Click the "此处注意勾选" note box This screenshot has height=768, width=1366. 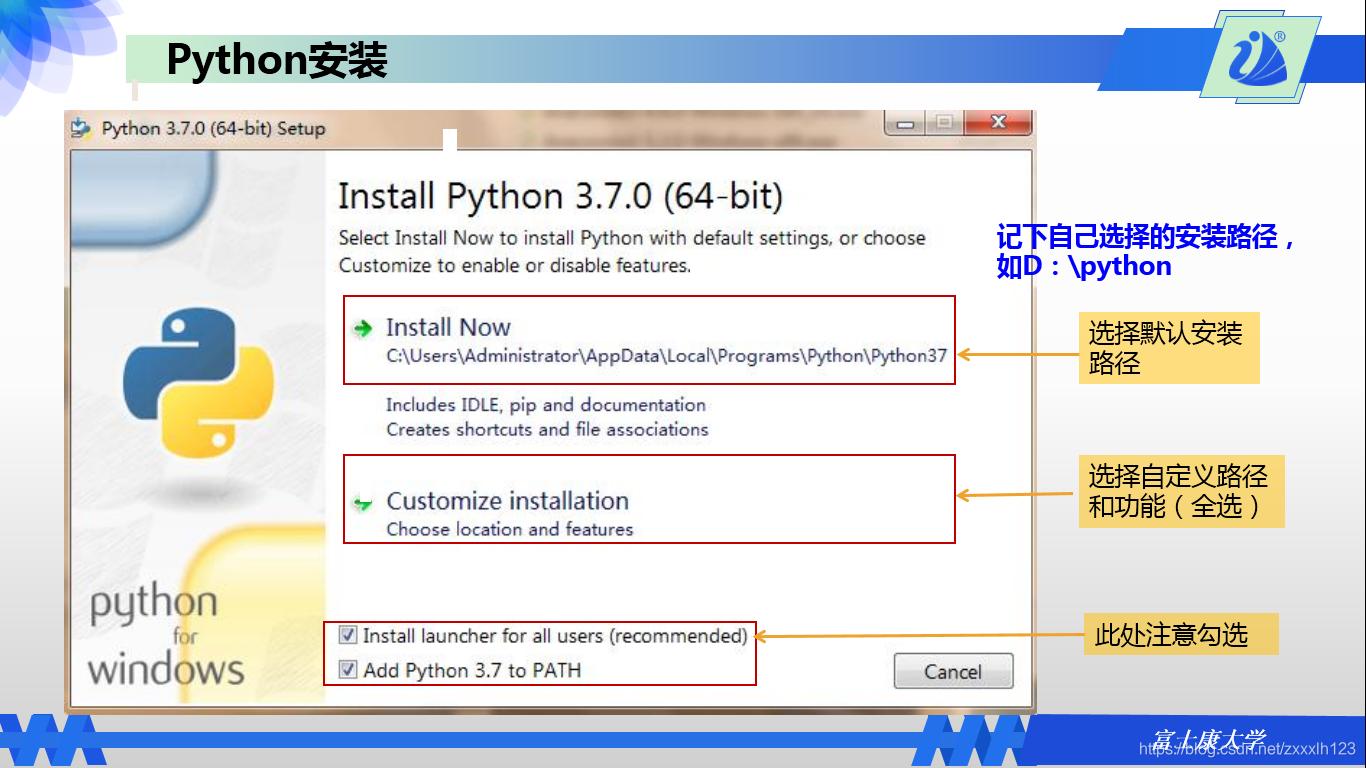click(1181, 634)
